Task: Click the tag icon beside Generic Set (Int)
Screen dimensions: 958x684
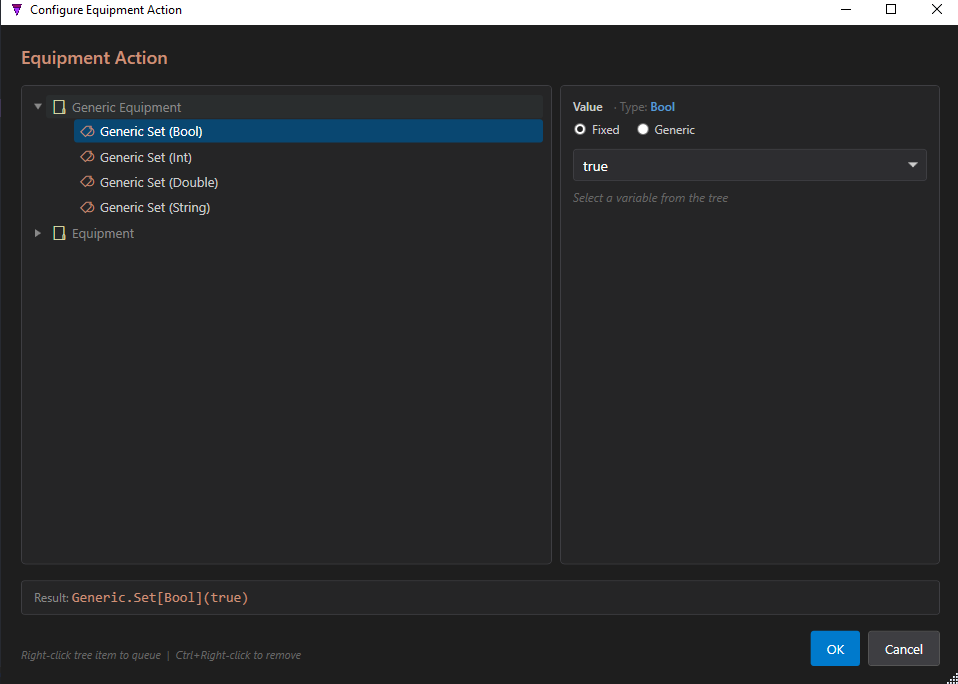Action: (87, 157)
